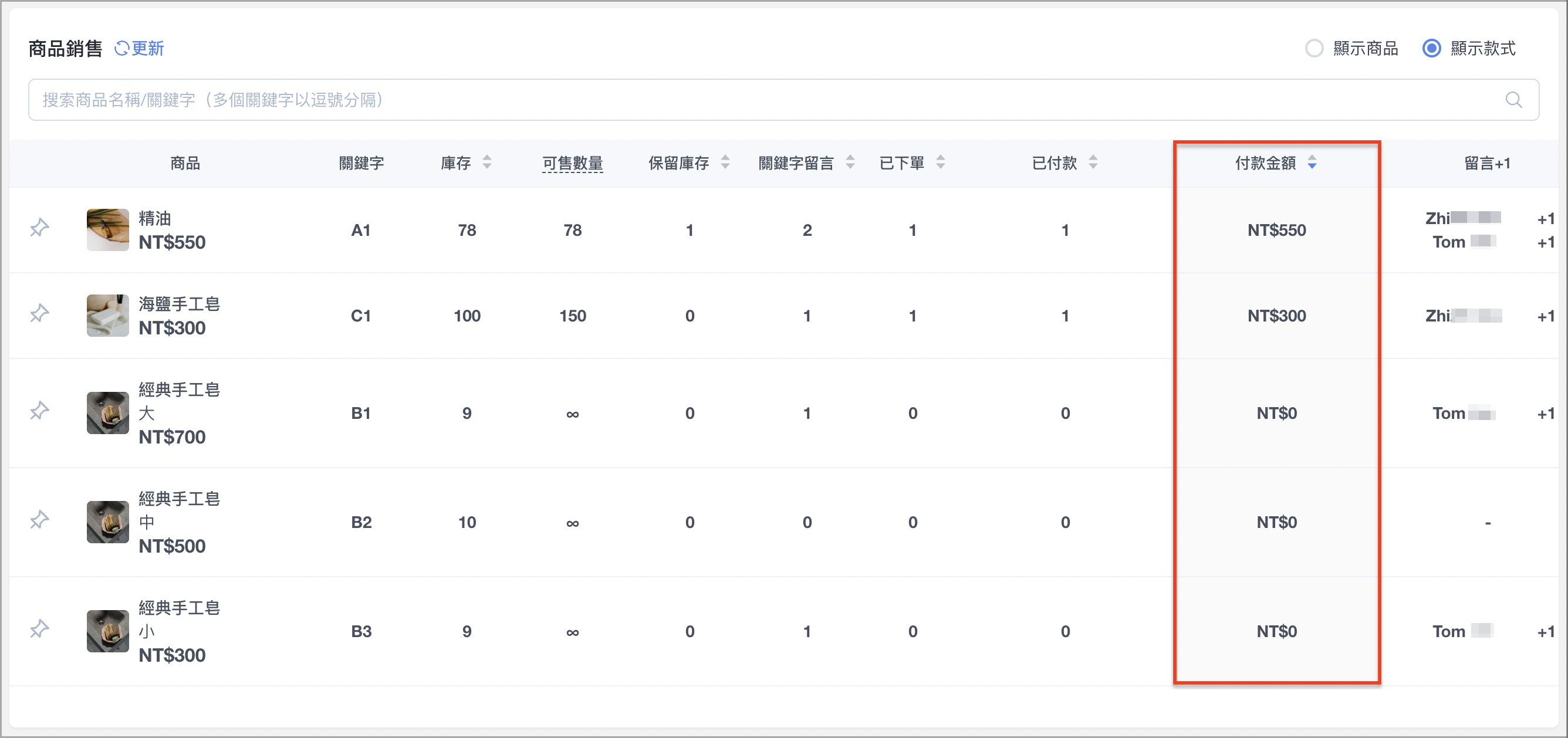The image size is (1568, 738).
Task: Focus the product keyword search field
Action: pos(783,100)
